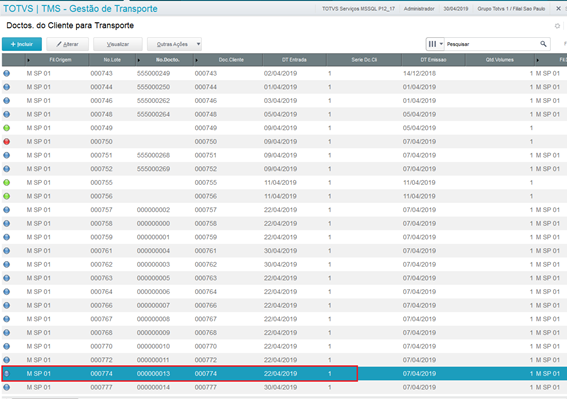
Task: Click the magnifier search icon
Action: 543,44
